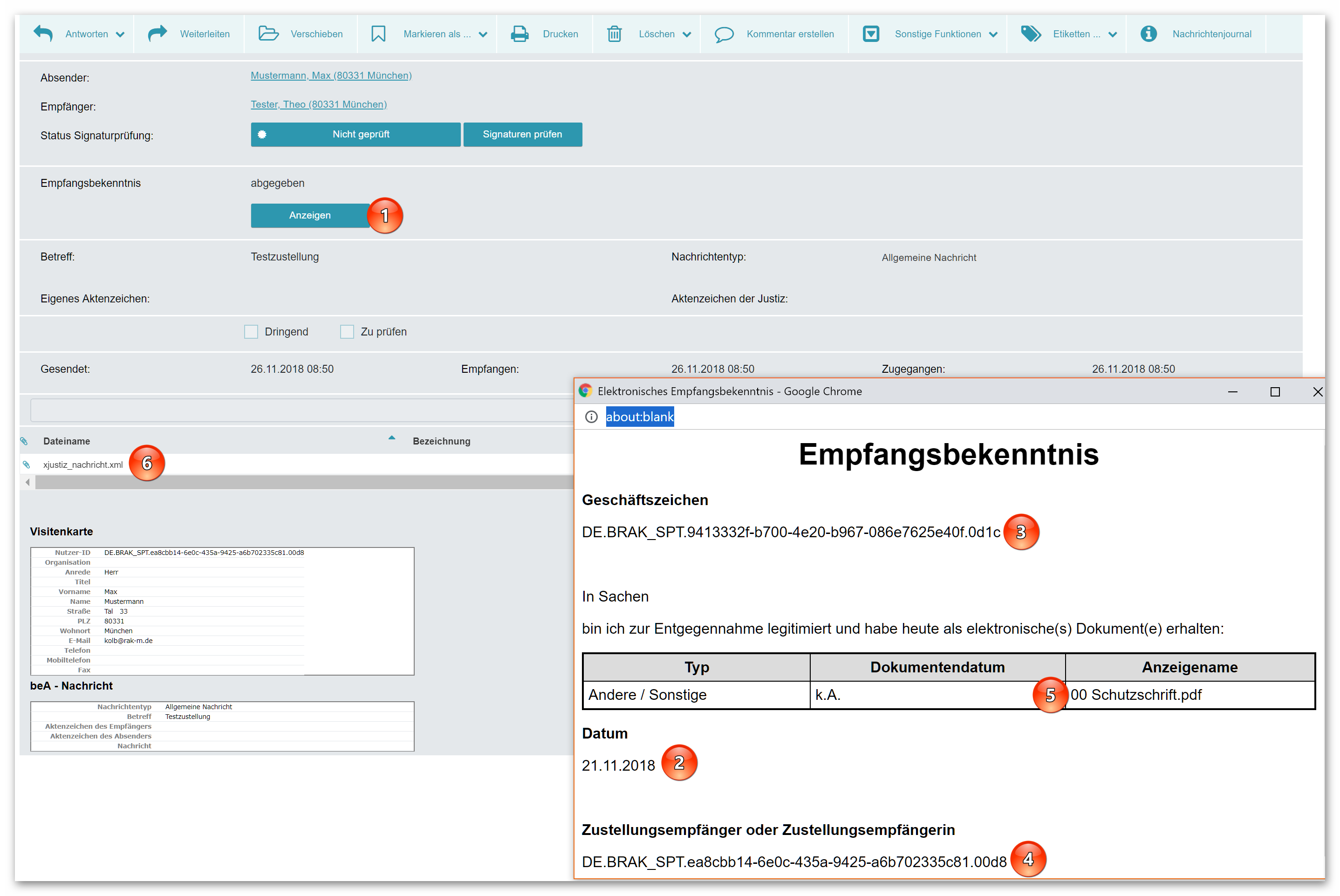Viewport: 1340px width, 896px height.
Task: Sort attachments by Dateiname column header
Action: tap(66, 441)
